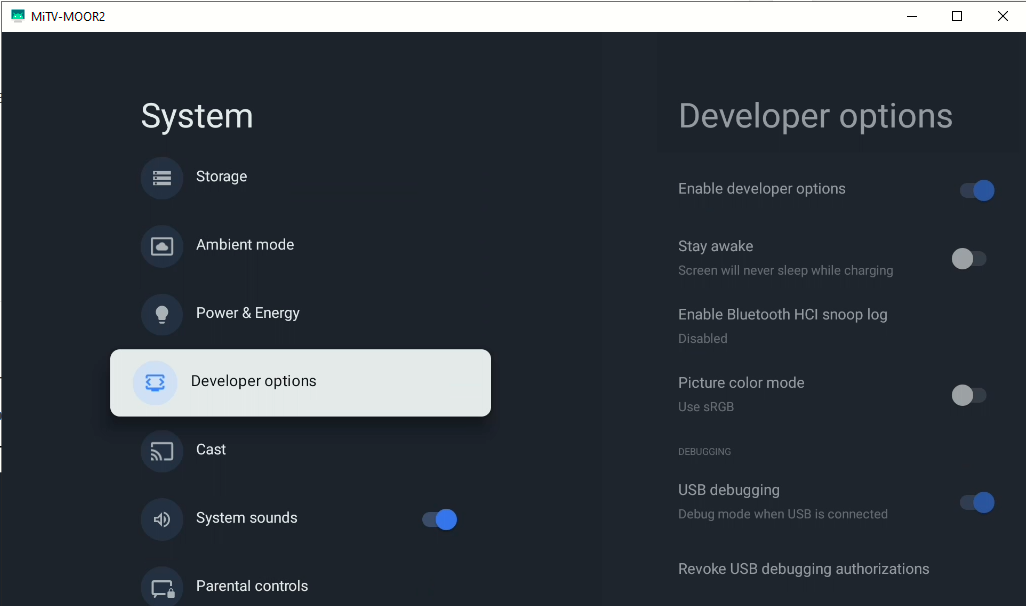Turn on the Stay awake switch

[x=969, y=258]
